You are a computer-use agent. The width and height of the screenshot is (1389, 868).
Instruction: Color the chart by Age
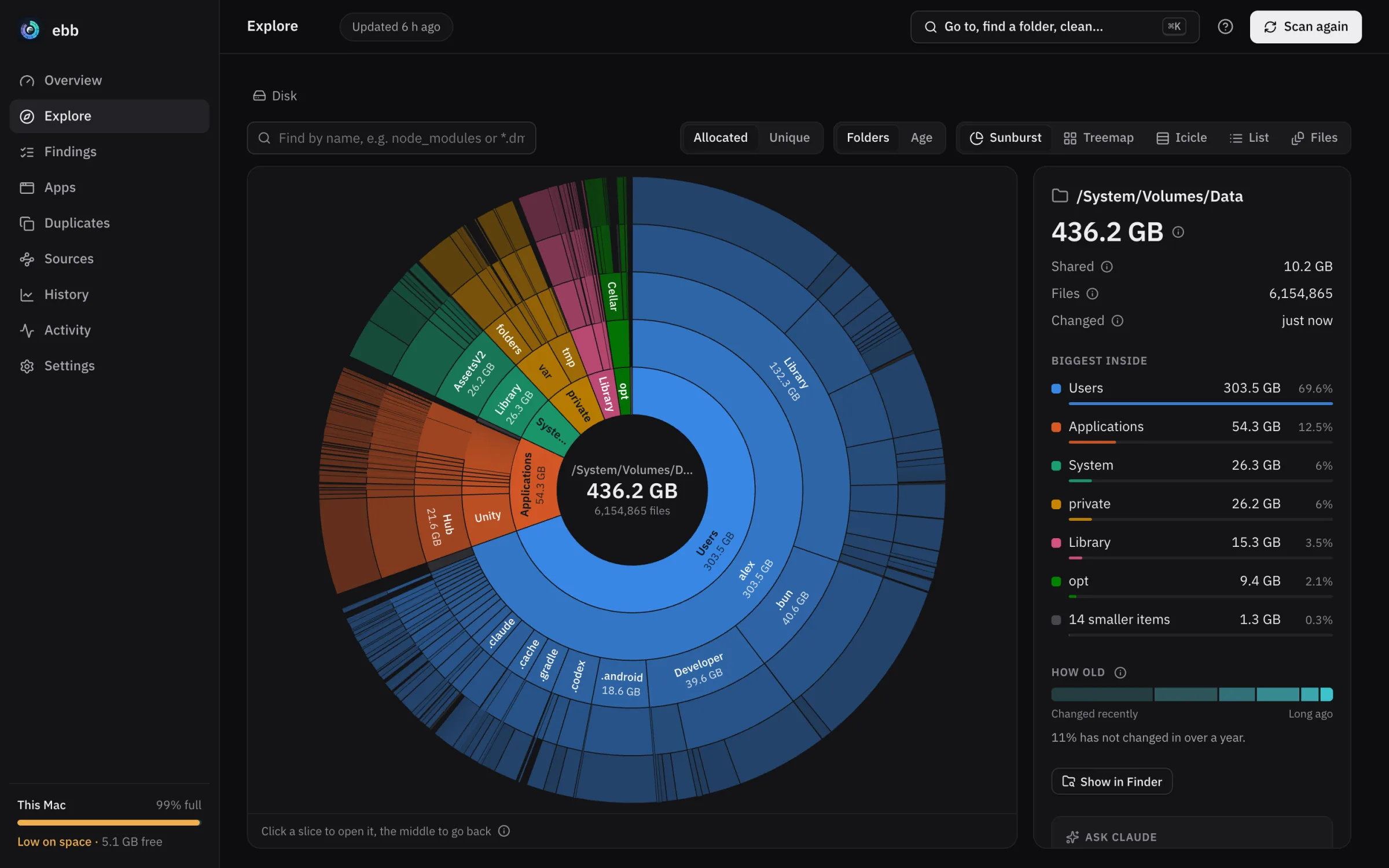pos(921,138)
